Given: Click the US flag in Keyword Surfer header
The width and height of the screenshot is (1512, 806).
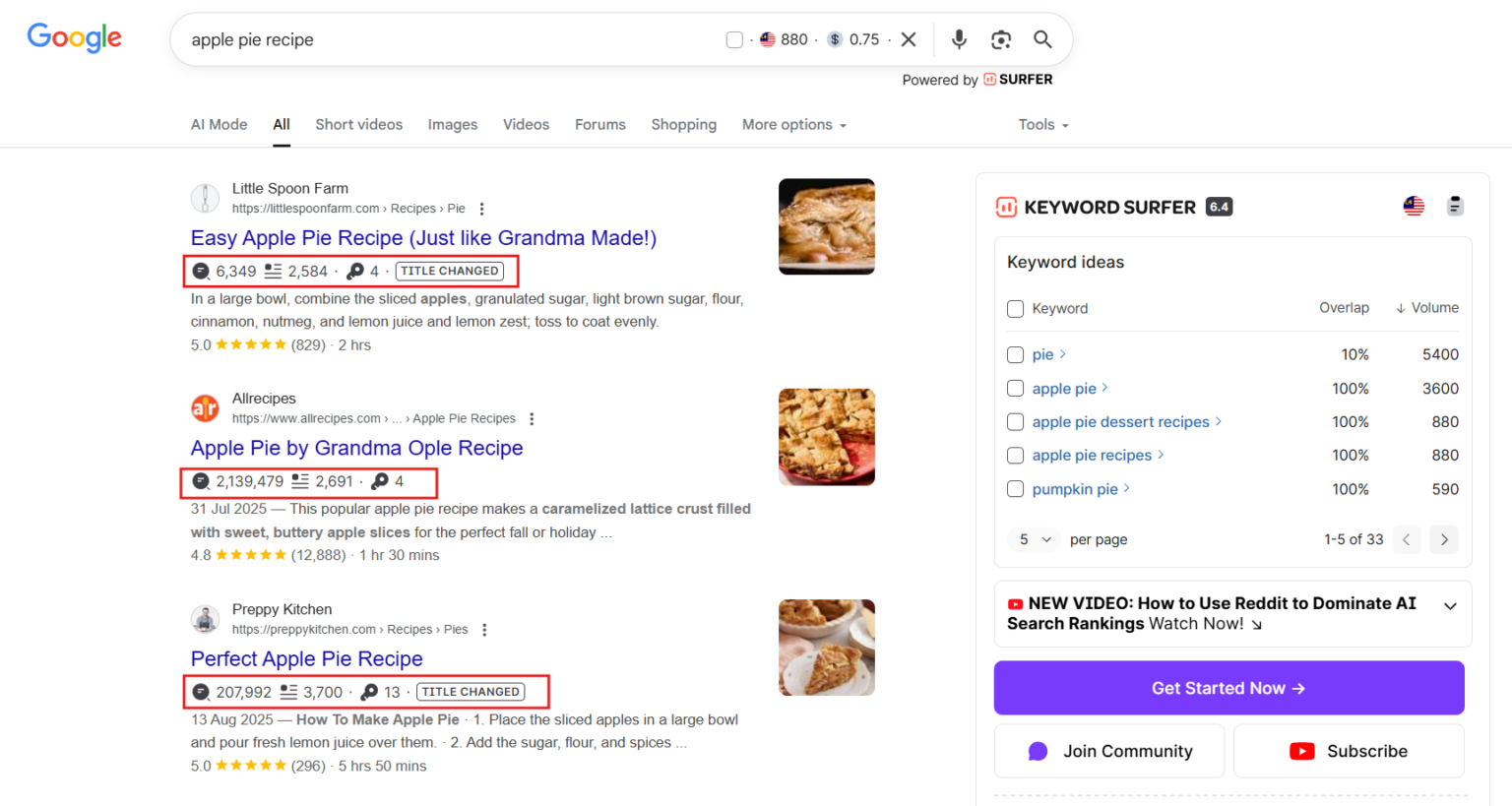Looking at the screenshot, I should pyautogui.click(x=1414, y=207).
